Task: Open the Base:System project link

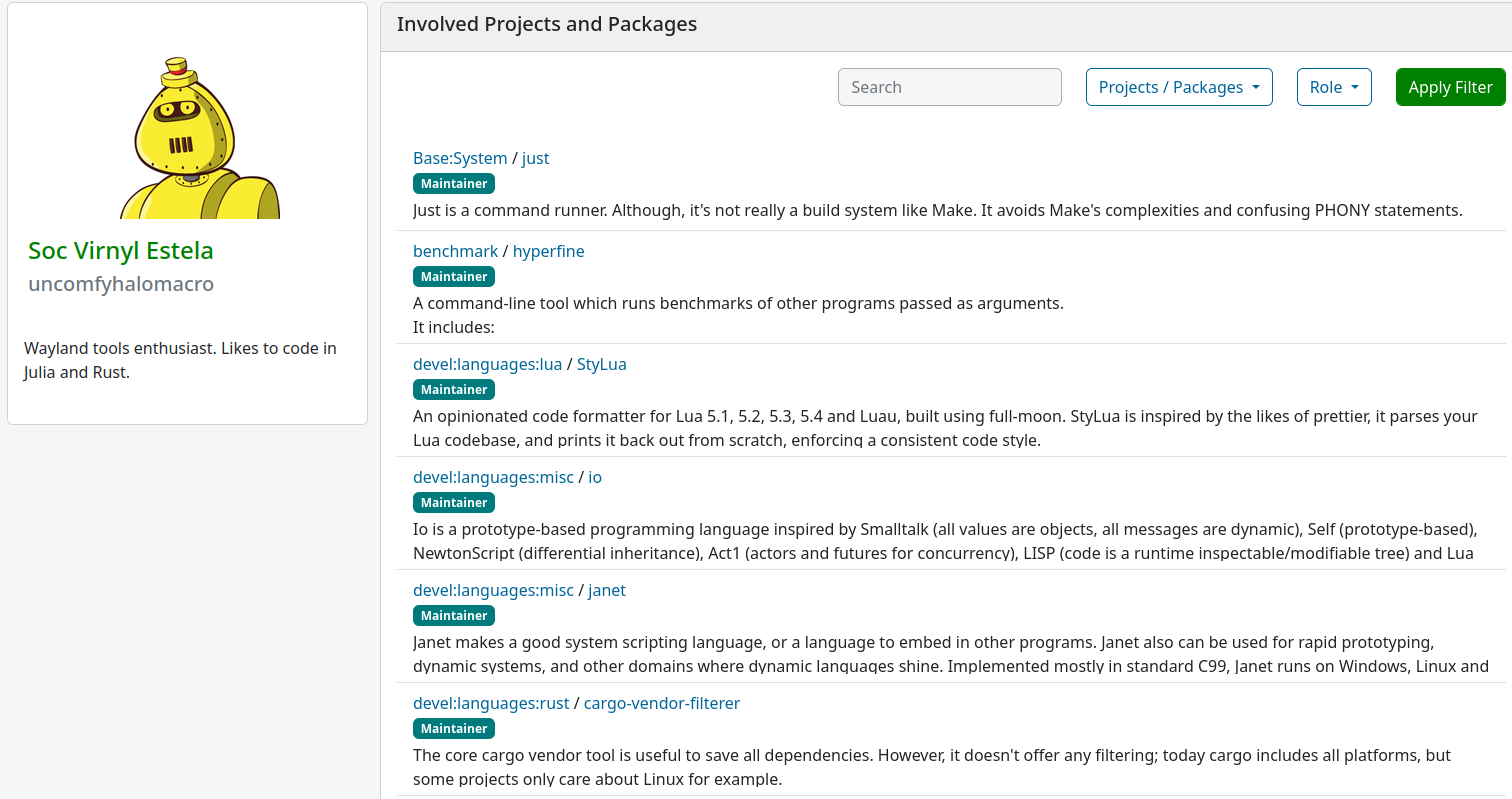Action: (x=460, y=158)
